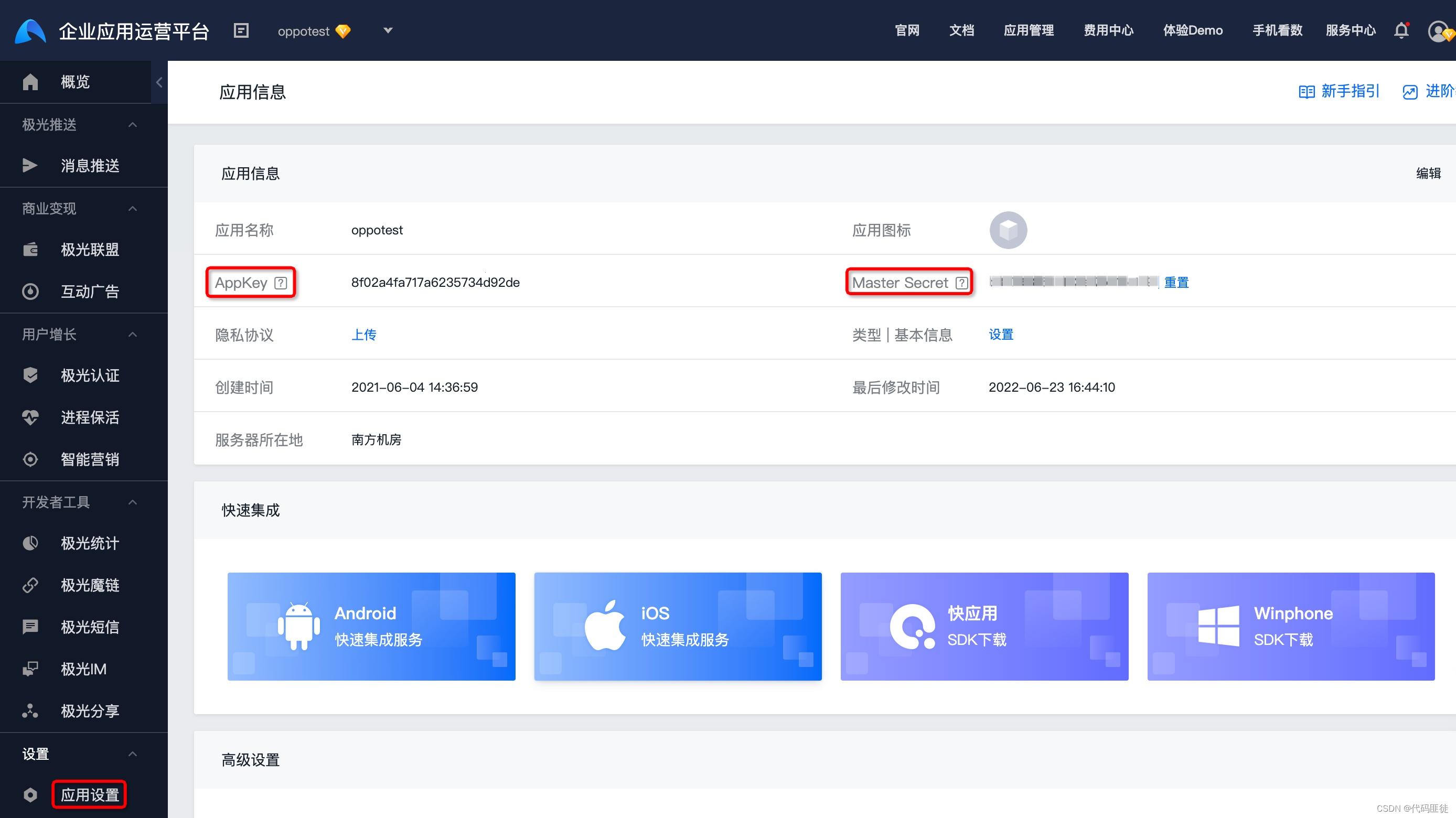Open the oppotest app switcher dropdown arrow

[388, 30]
